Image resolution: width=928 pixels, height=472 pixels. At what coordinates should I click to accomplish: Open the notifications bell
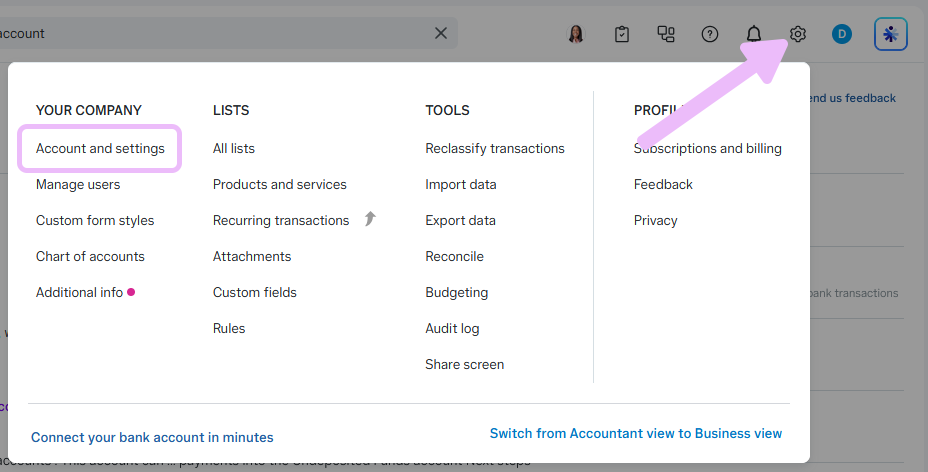coord(753,34)
